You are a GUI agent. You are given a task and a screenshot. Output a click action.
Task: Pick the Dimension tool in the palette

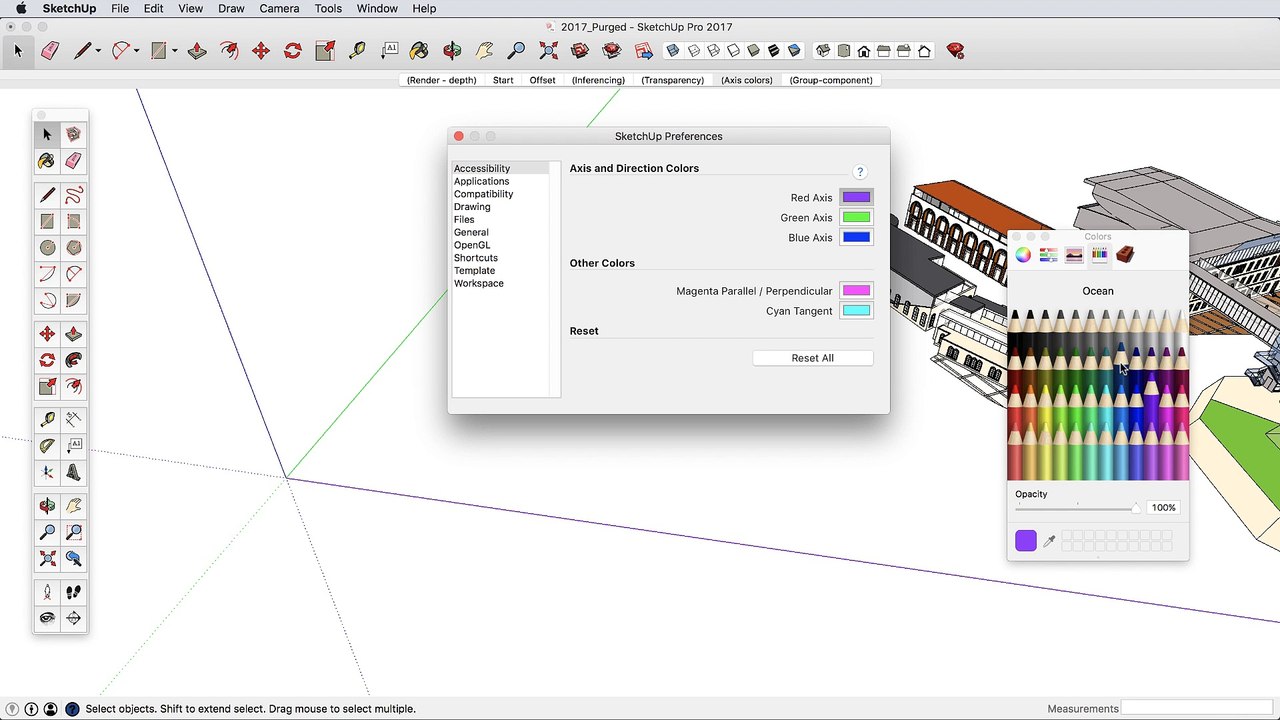(73, 419)
